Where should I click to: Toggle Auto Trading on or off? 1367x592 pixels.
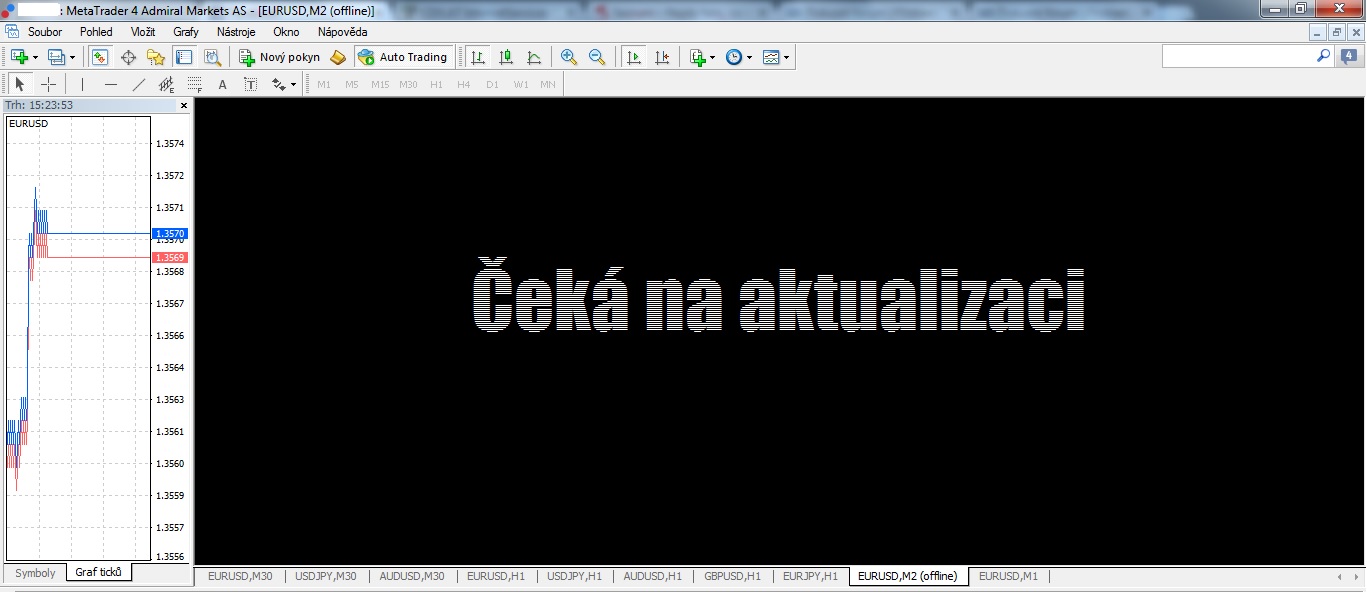pyautogui.click(x=403, y=57)
